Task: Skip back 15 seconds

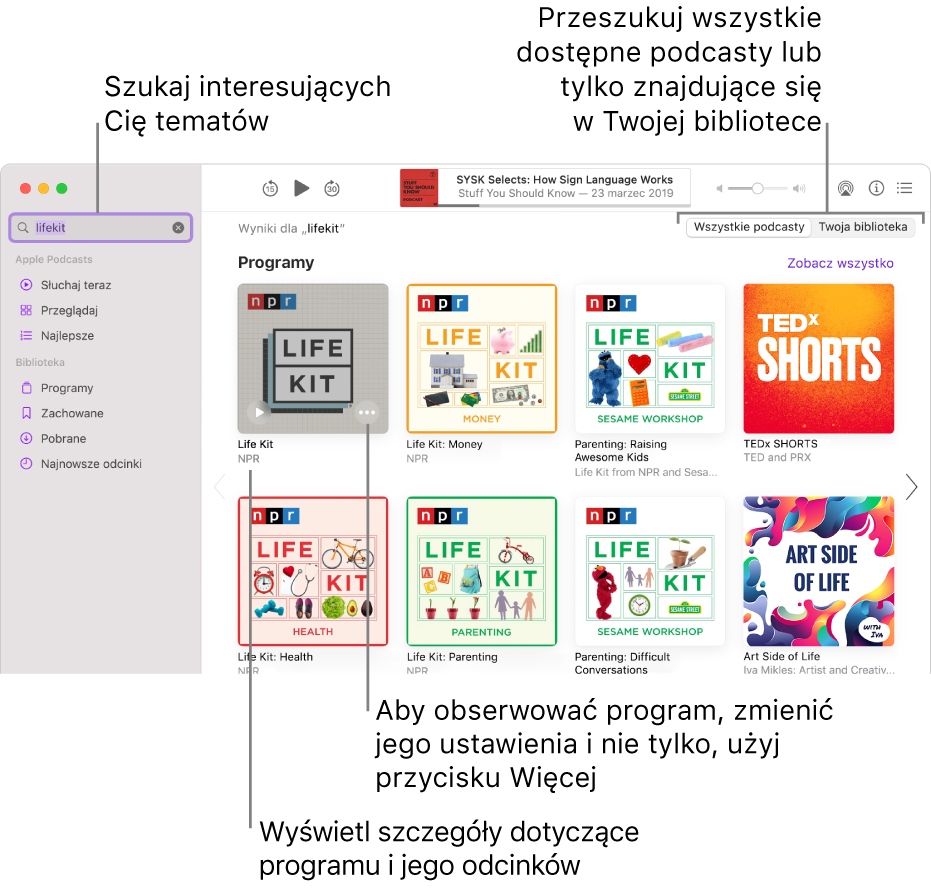Action: (x=270, y=189)
